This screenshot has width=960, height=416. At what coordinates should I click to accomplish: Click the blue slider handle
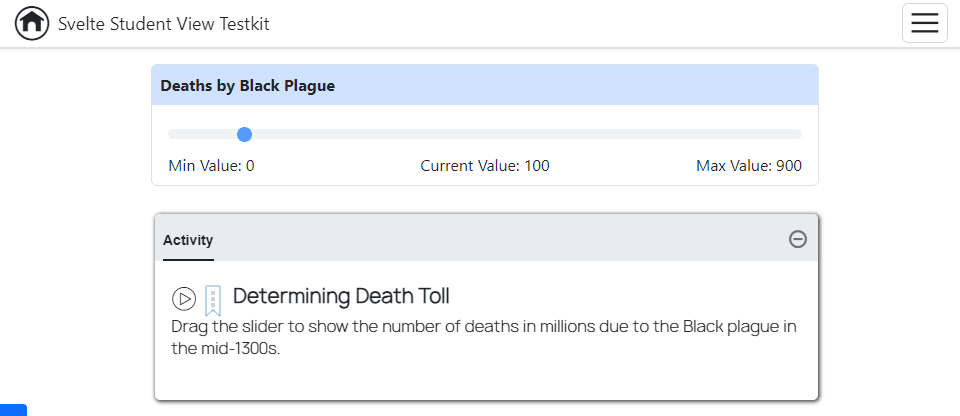coord(244,134)
